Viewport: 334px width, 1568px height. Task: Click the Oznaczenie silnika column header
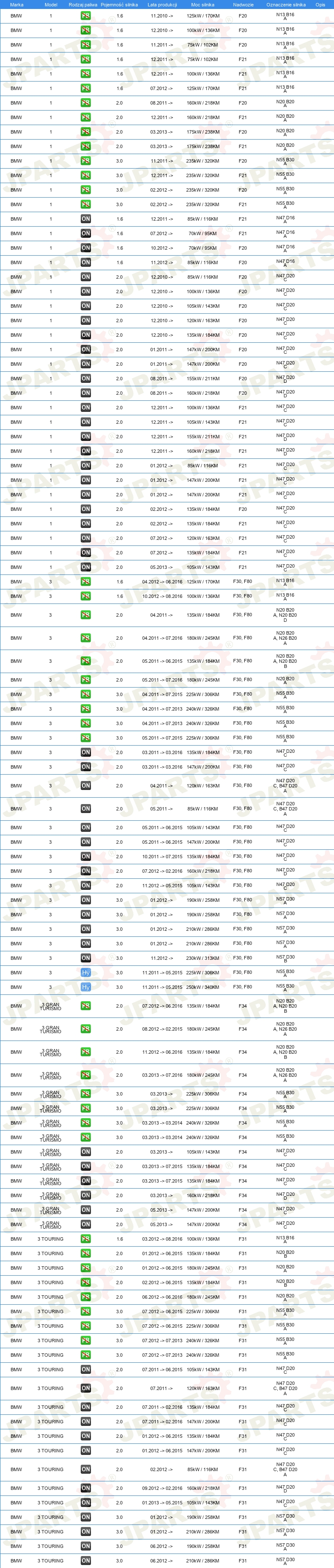[286, 4]
